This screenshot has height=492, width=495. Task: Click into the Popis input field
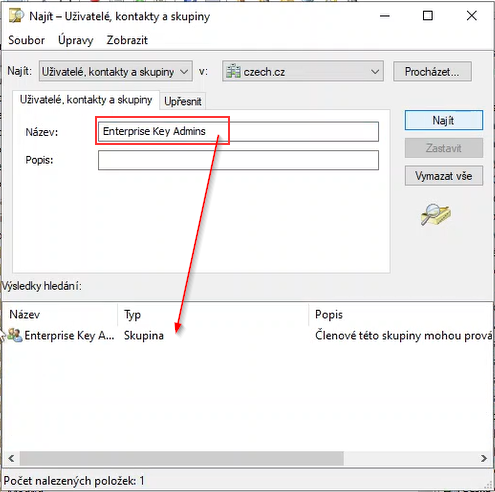238,160
